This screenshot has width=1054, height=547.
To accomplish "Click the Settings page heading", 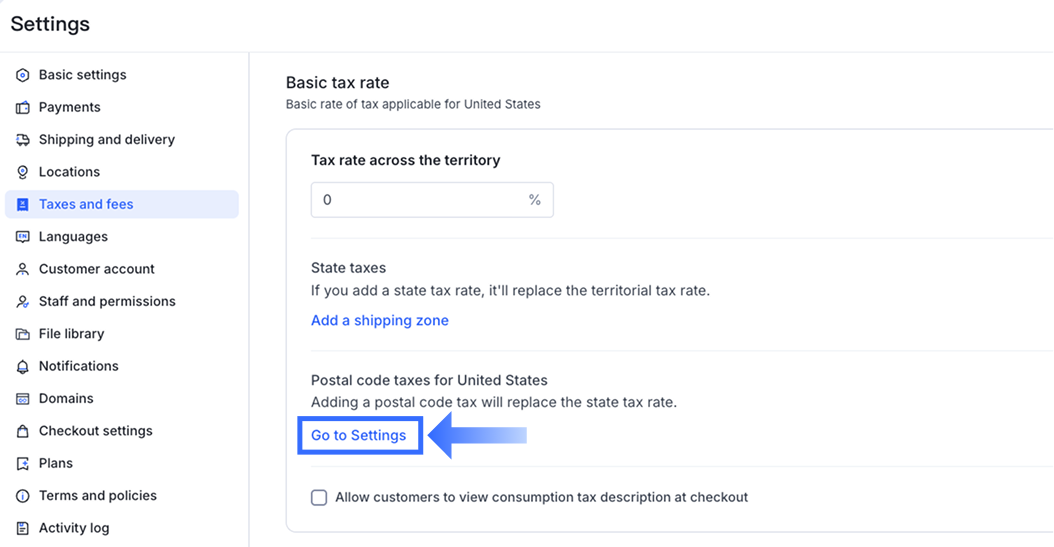I will [50, 24].
